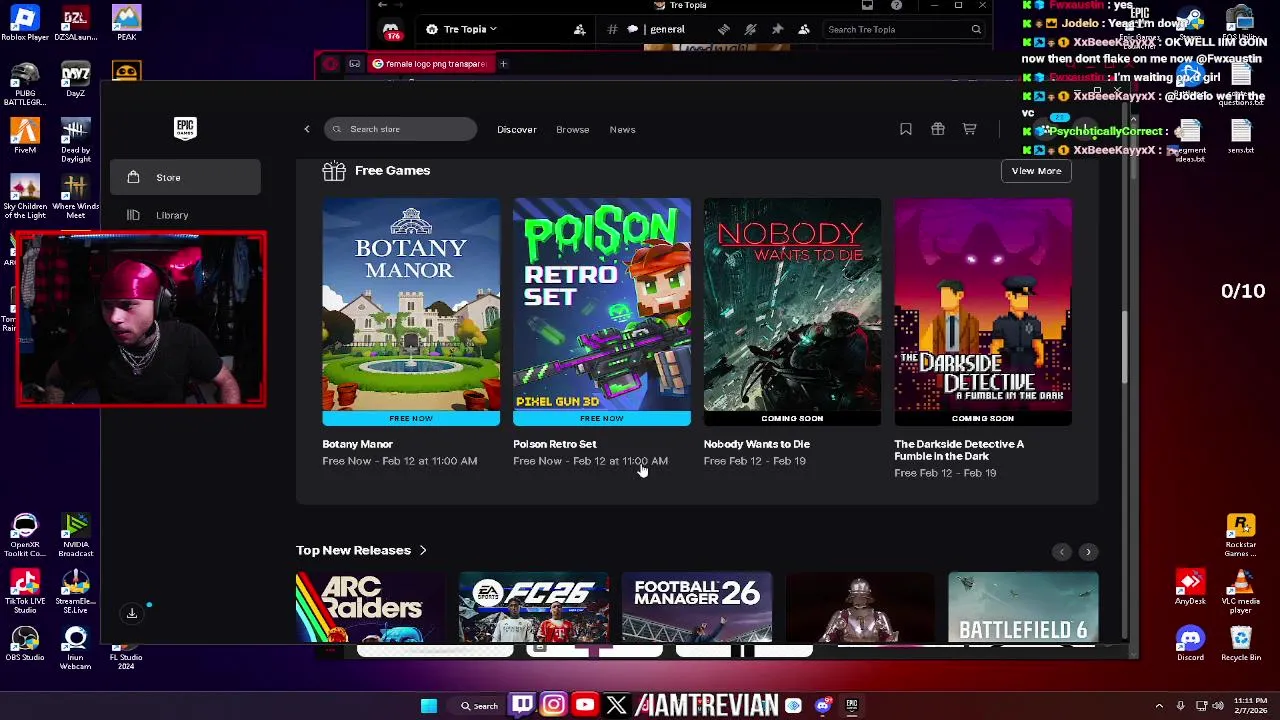Image resolution: width=1280 pixels, height=720 pixels.
Task: Open the OpenXR Toolkit desktop shortcut
Action: click(x=25, y=536)
